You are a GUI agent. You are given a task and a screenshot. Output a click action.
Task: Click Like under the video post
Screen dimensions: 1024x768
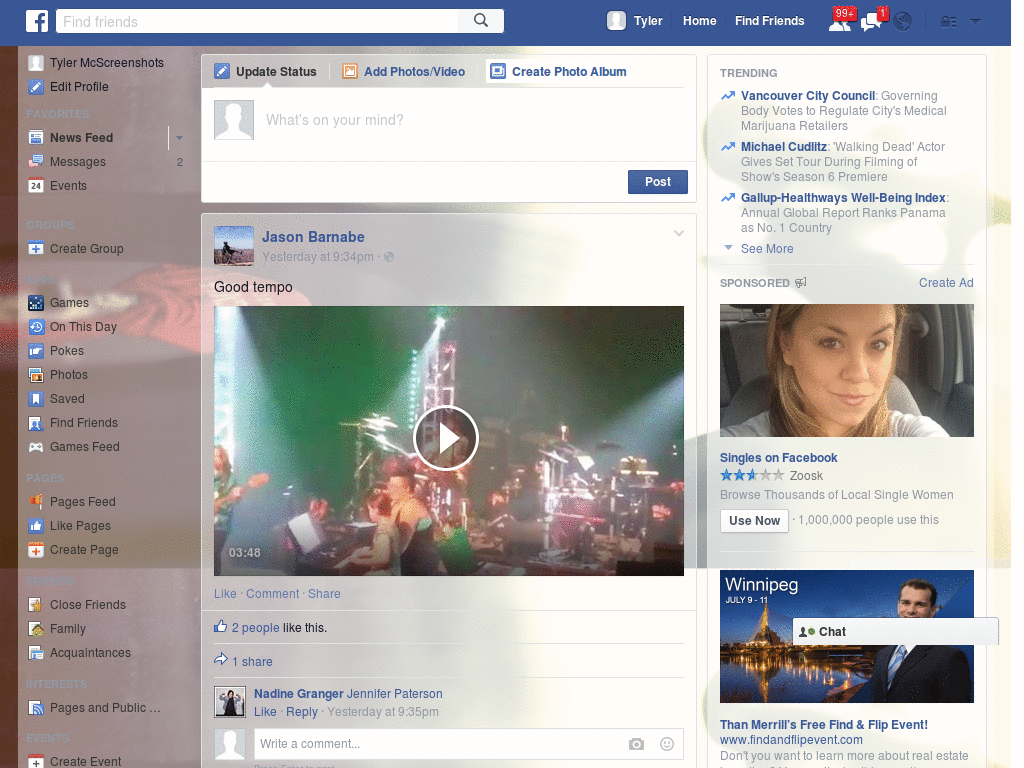225,594
